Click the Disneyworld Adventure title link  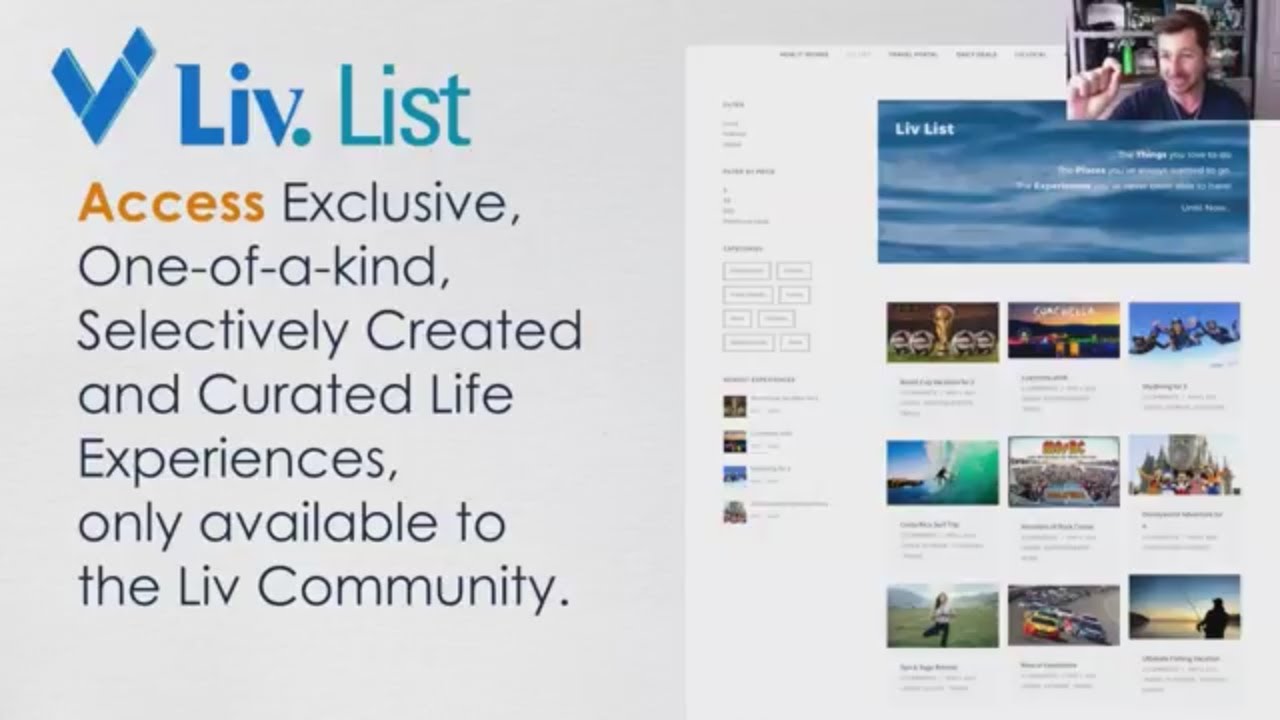pos(1181,519)
